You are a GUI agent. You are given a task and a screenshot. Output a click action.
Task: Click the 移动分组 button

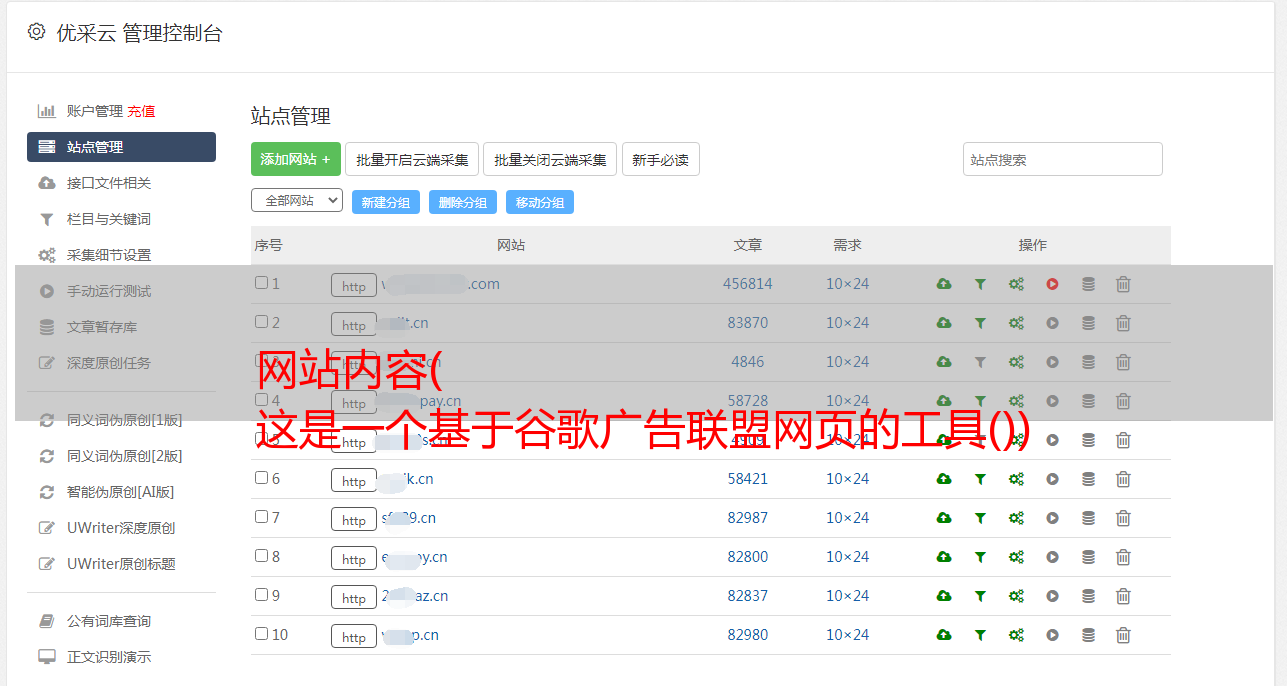click(x=540, y=202)
